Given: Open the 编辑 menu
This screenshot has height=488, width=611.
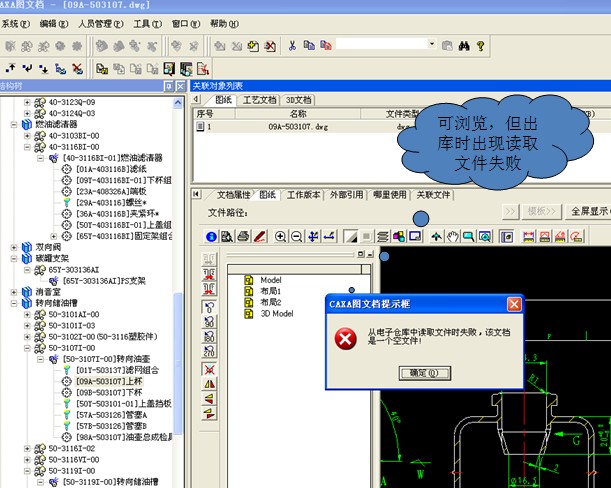Looking at the screenshot, I should point(54,24).
